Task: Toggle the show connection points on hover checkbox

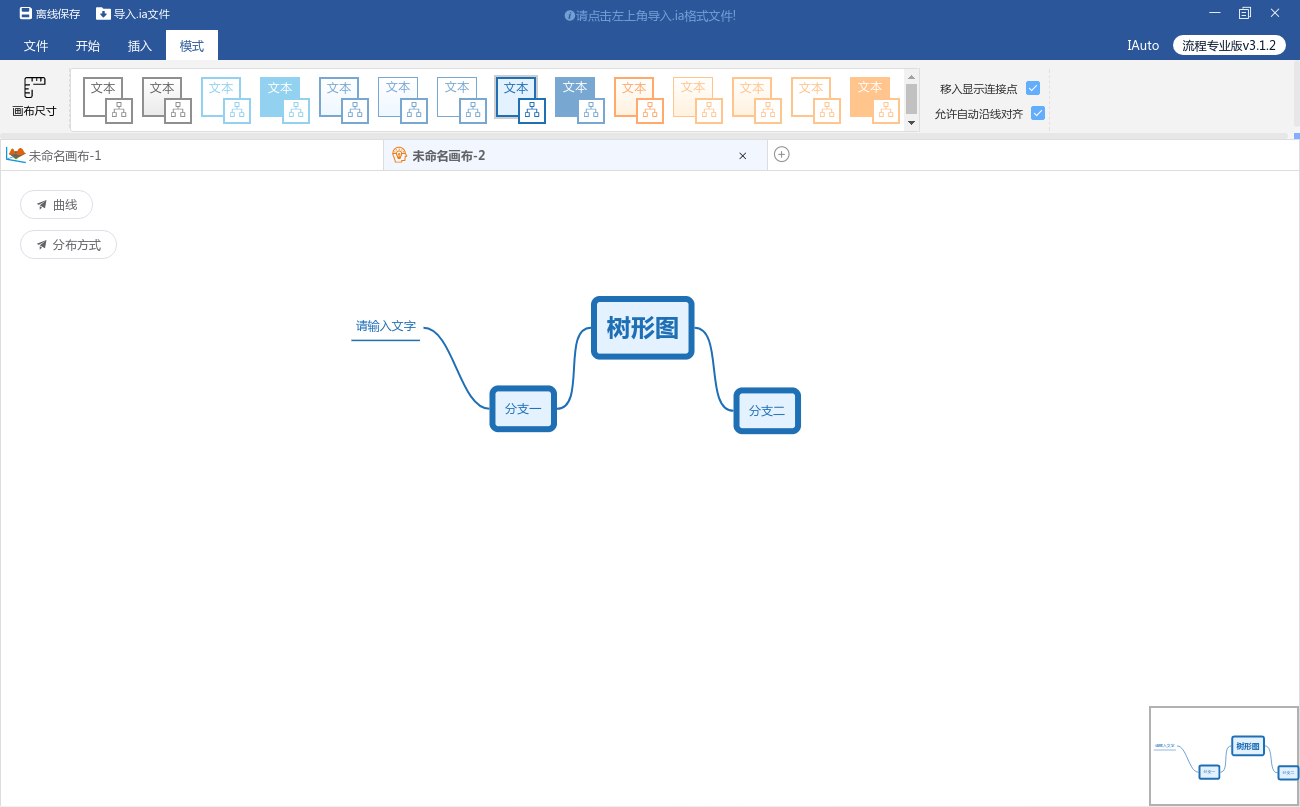Action: coord(1033,88)
